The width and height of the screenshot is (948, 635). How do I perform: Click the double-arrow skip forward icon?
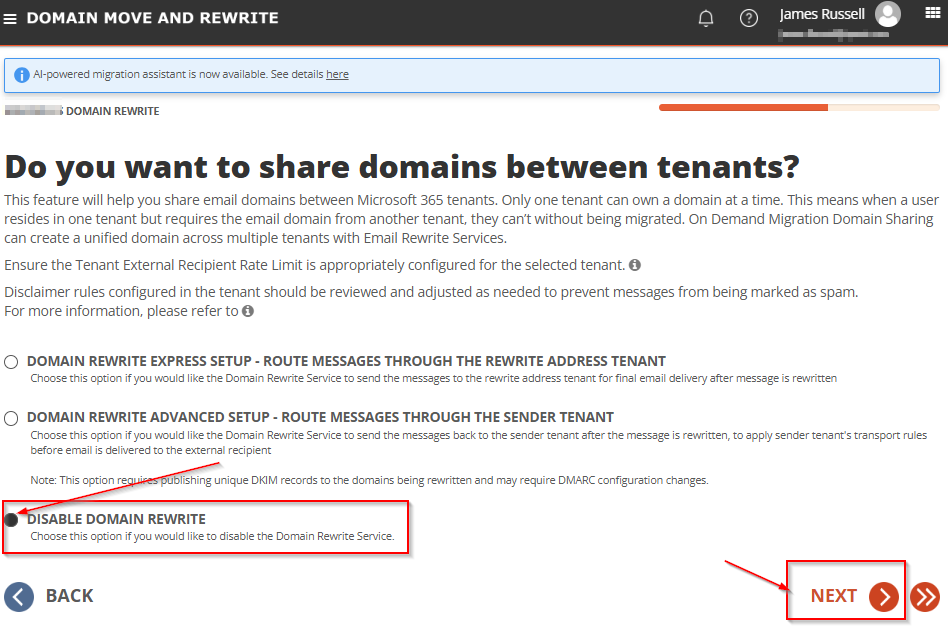[x=925, y=597]
